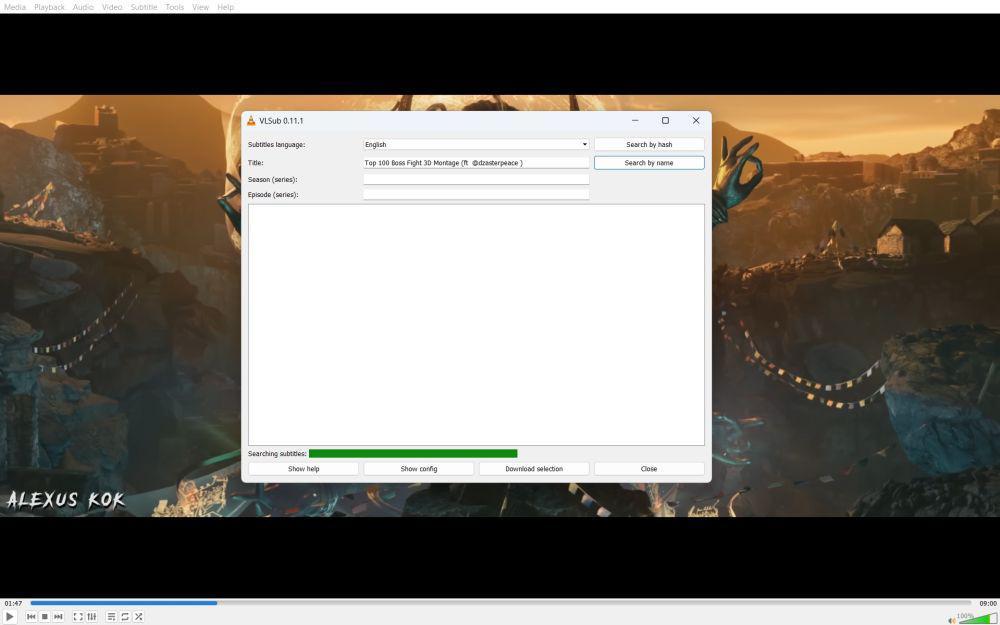Click the total duration 09:00 label
The height and width of the screenshot is (625, 1000).
(988, 603)
